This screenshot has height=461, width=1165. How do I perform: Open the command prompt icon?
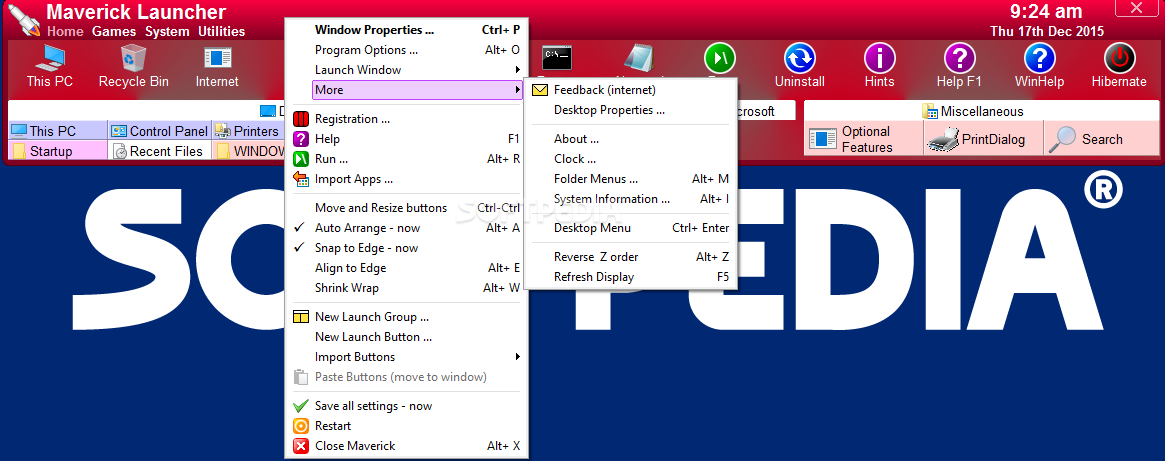556,57
